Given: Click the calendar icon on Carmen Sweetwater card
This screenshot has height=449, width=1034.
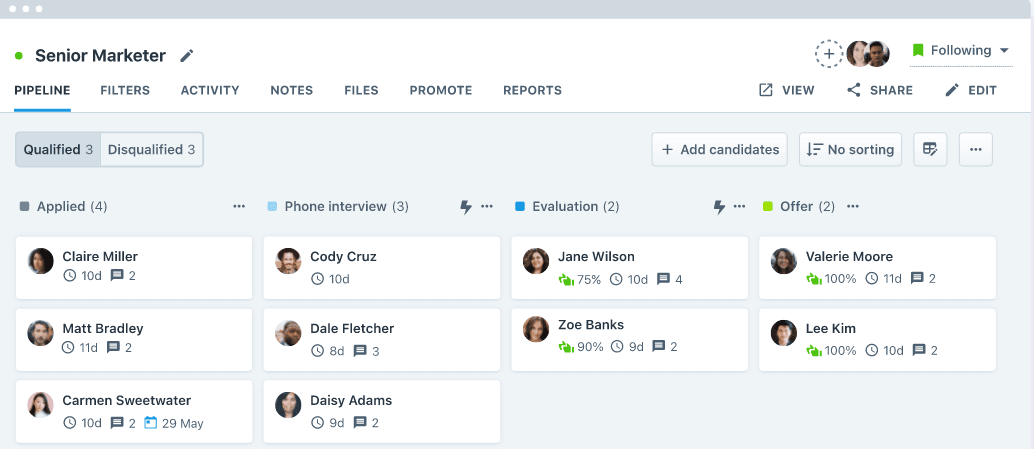Looking at the screenshot, I should point(150,423).
